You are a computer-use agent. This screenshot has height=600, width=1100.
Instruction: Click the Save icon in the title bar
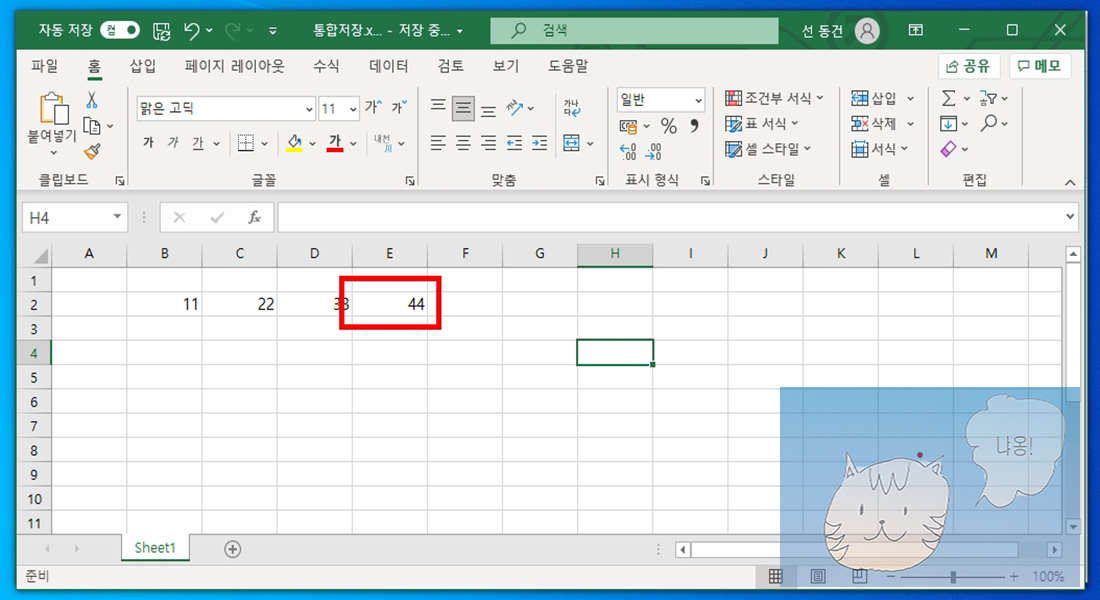click(x=162, y=30)
